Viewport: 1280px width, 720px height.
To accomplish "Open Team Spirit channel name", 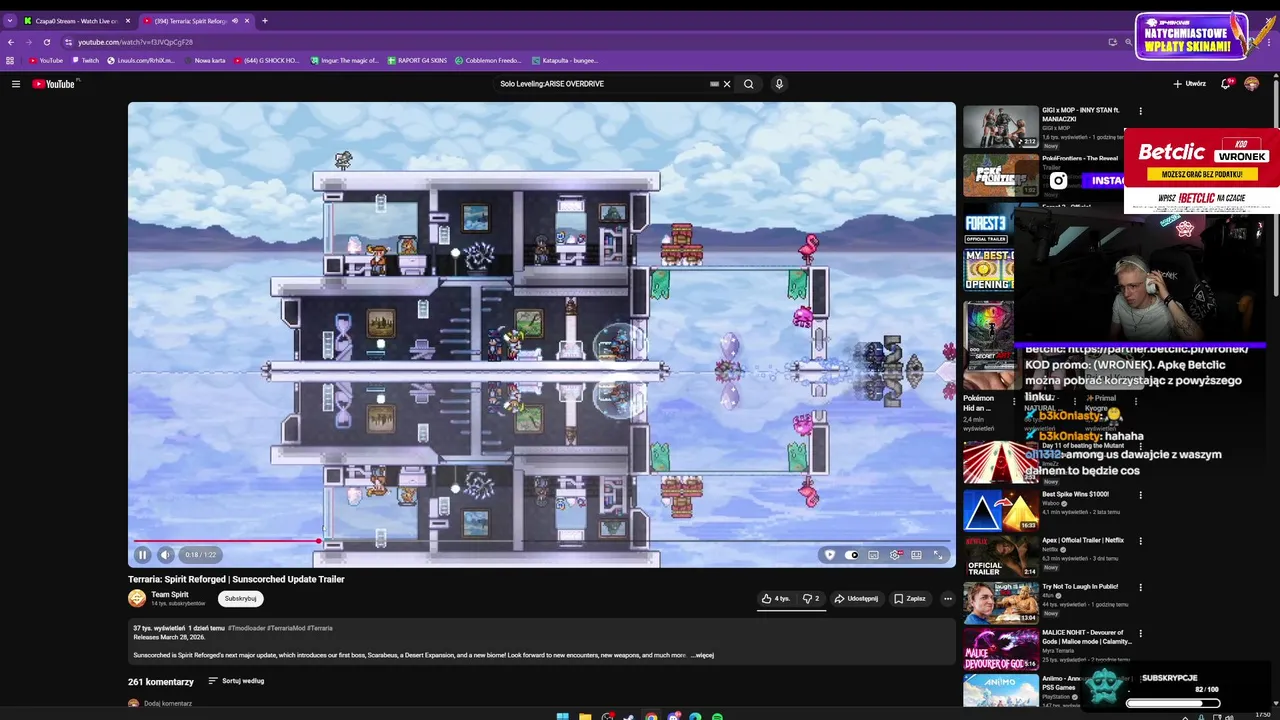I will tap(170, 594).
